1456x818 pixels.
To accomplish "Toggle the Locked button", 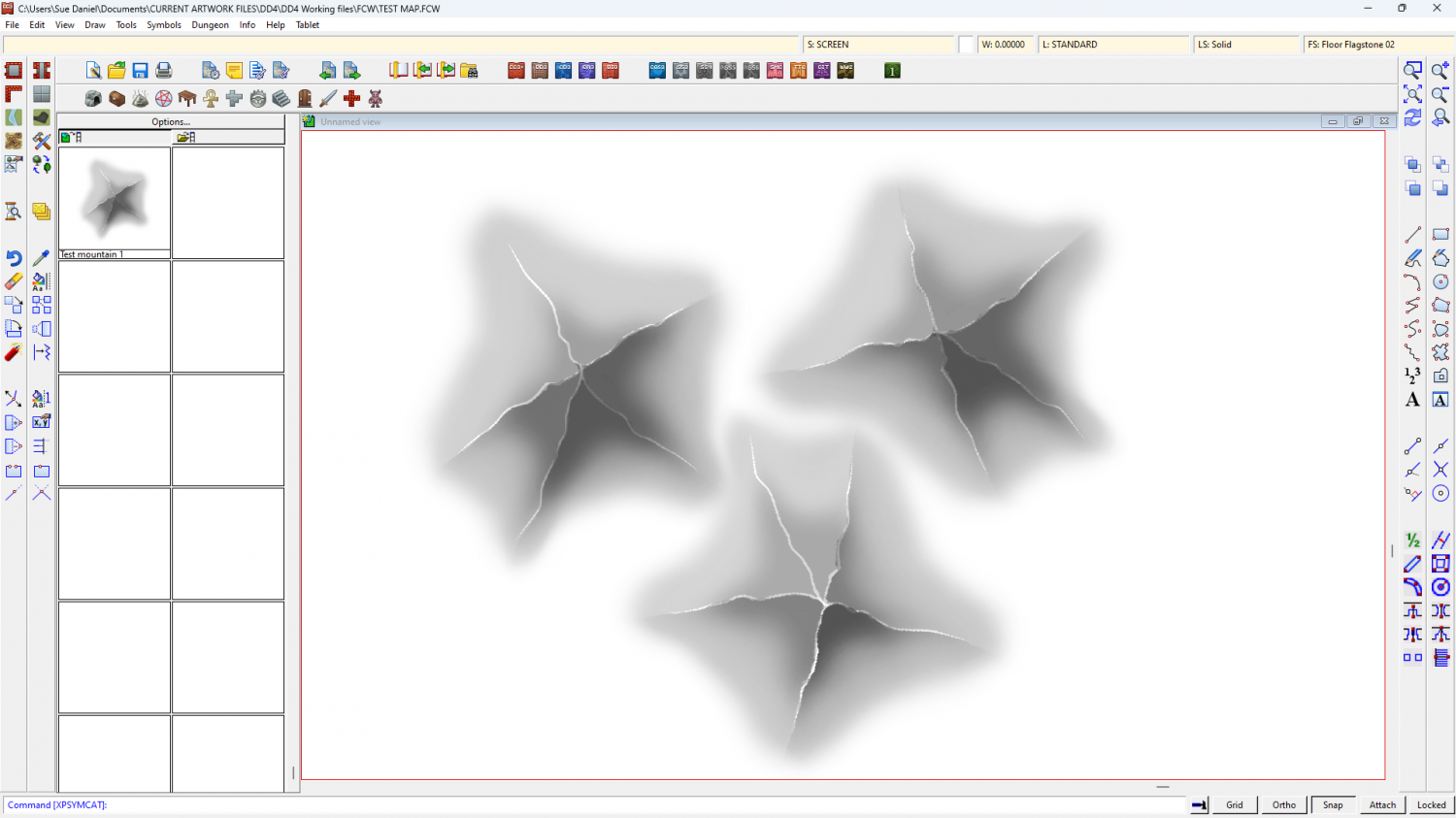I will 1431,804.
